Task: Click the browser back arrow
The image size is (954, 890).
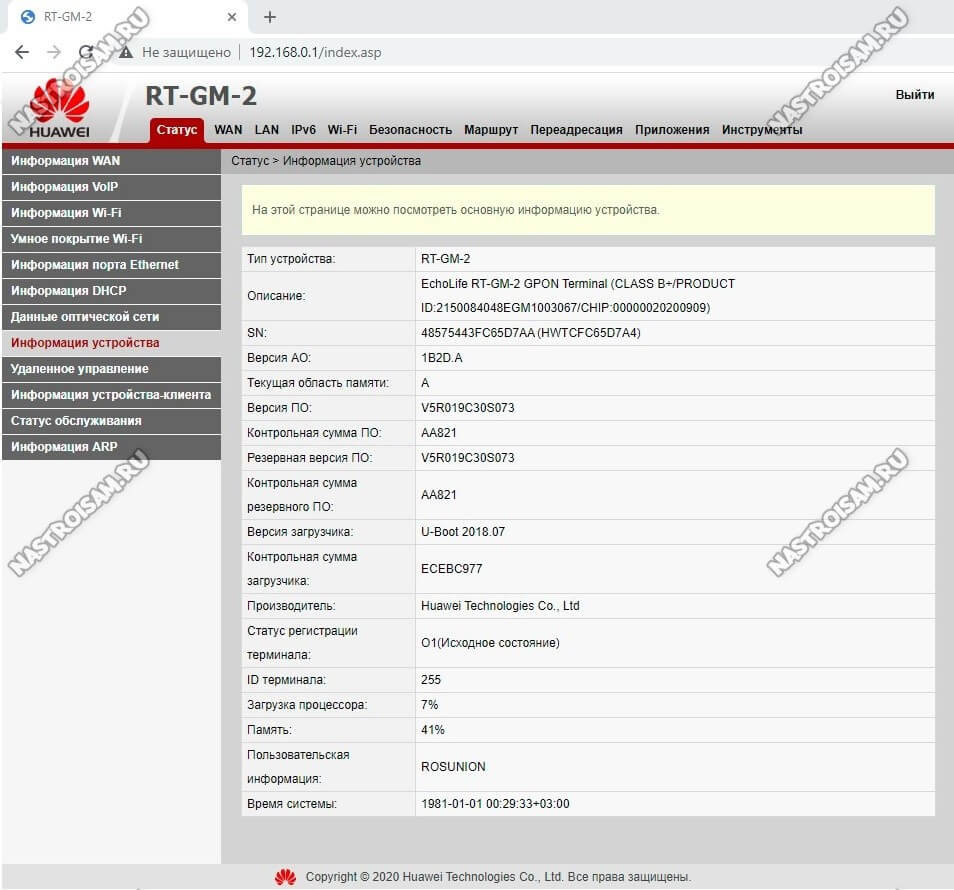Action: 22,52
